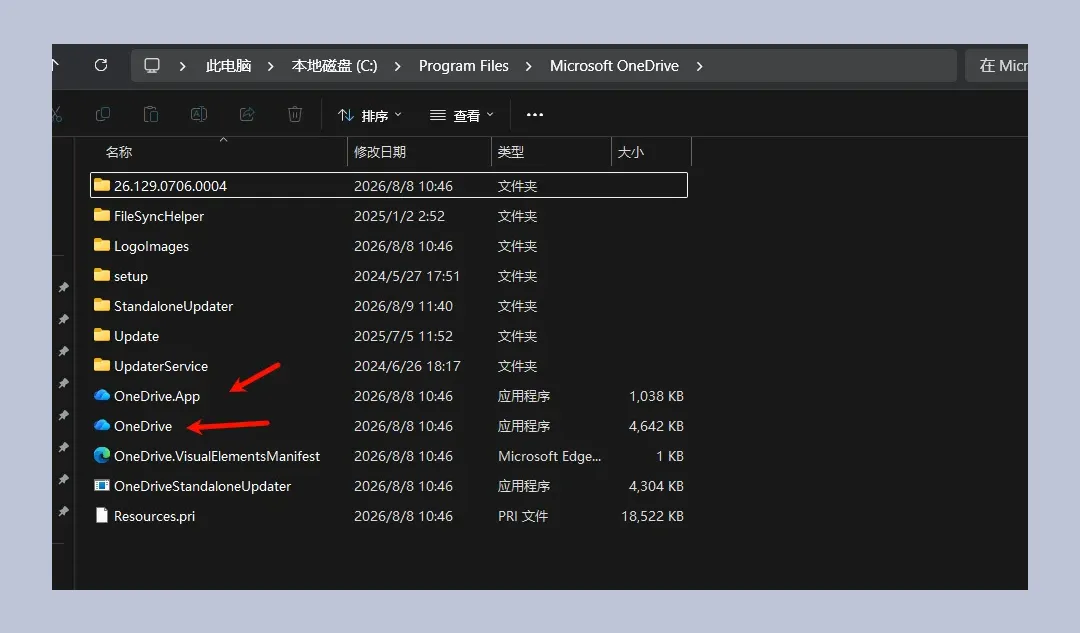Expand chevron after 本地磁盘 (C:)
1080x633 pixels.
point(397,66)
